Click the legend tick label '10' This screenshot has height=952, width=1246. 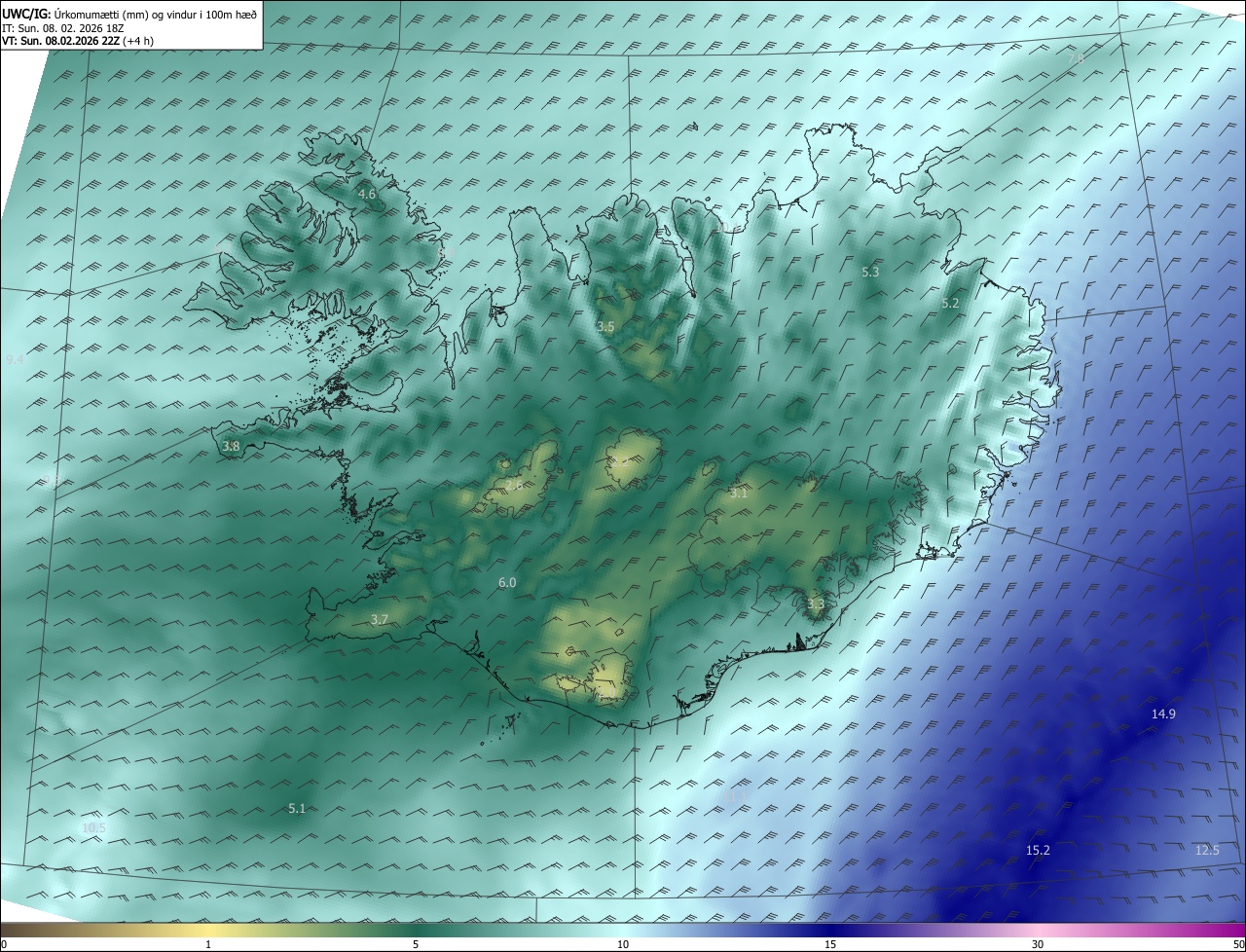pyautogui.click(x=623, y=945)
